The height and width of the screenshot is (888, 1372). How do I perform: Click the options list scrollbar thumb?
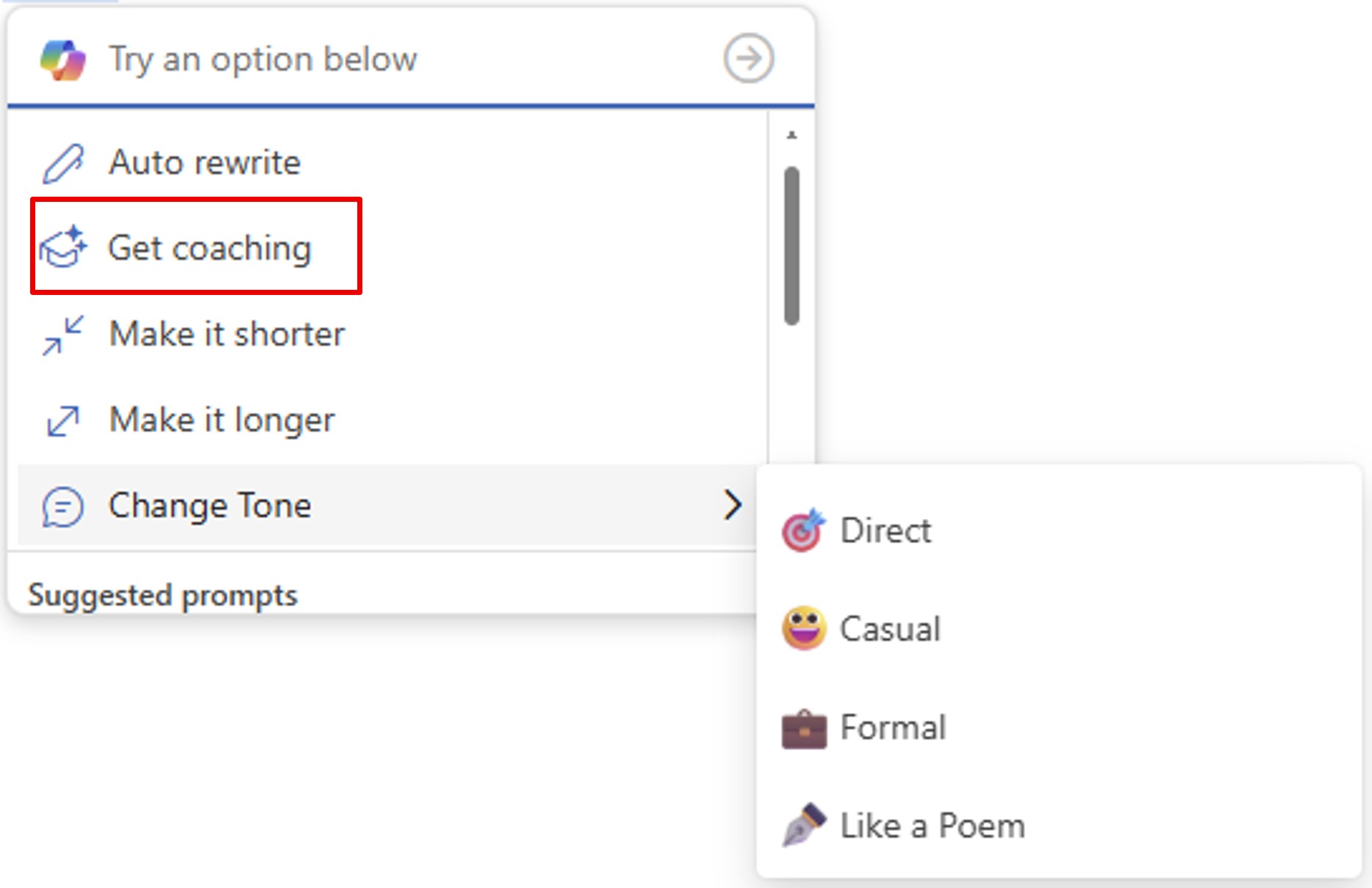coord(791,246)
